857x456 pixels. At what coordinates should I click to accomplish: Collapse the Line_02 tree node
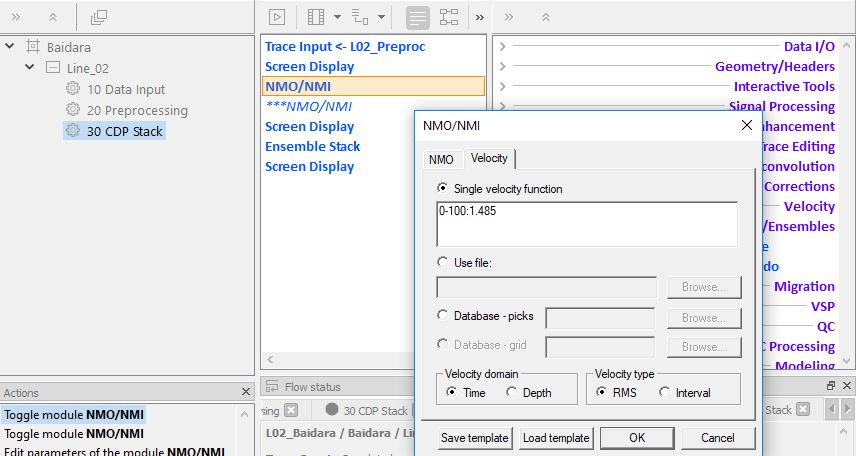tap(30, 67)
